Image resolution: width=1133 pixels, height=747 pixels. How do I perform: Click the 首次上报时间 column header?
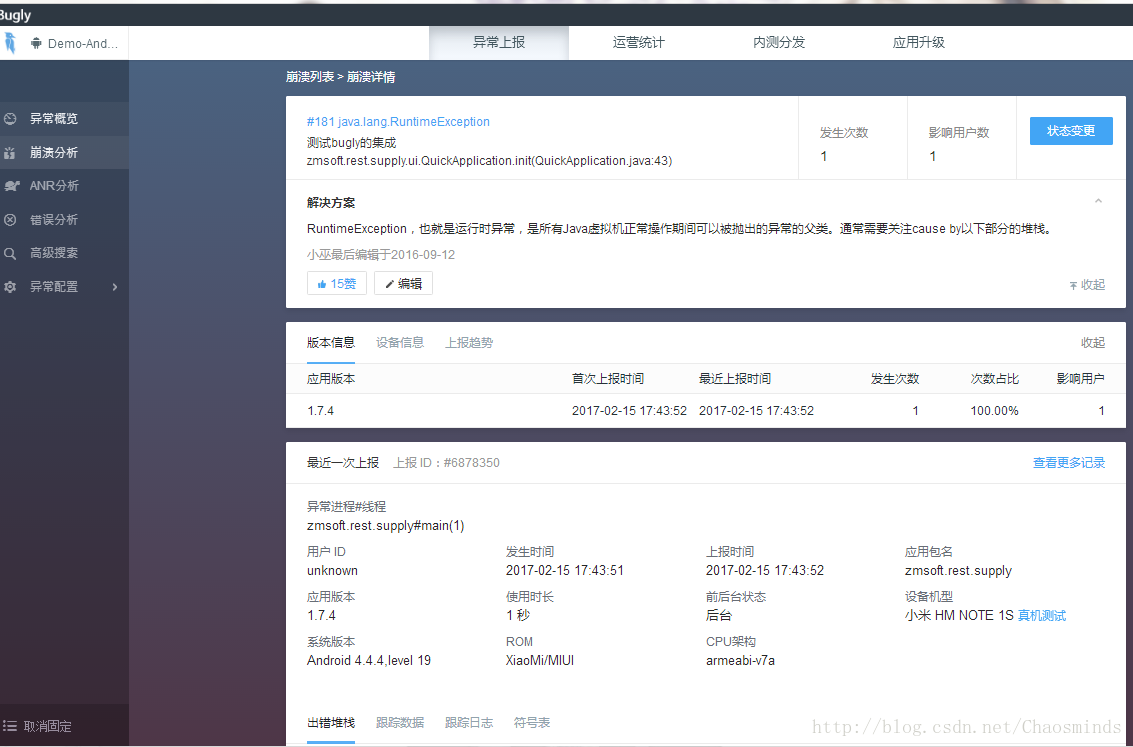coord(608,379)
